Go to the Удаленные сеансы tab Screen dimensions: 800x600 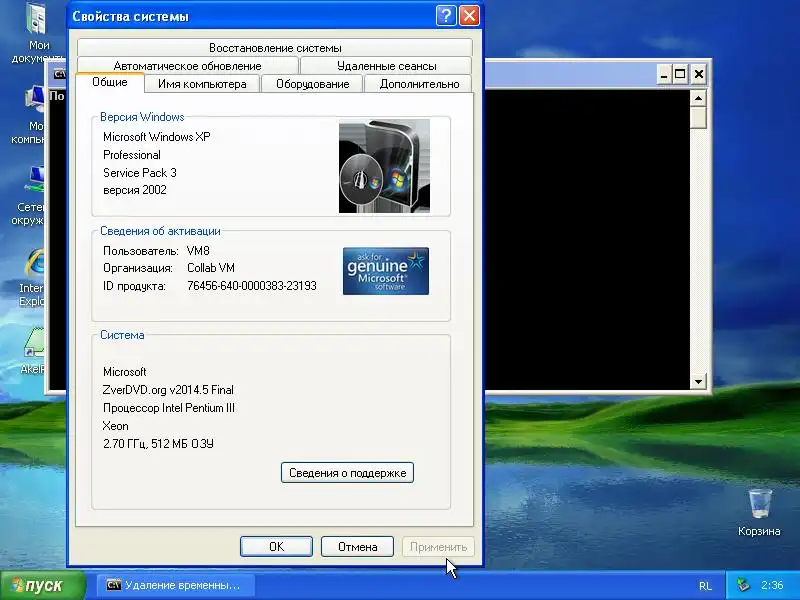(x=386, y=66)
